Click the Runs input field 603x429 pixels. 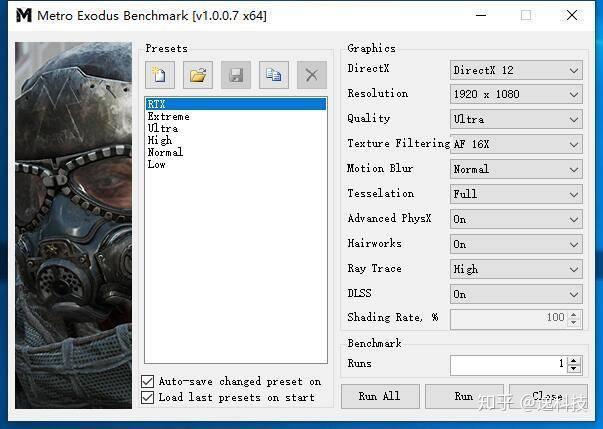(x=509, y=365)
